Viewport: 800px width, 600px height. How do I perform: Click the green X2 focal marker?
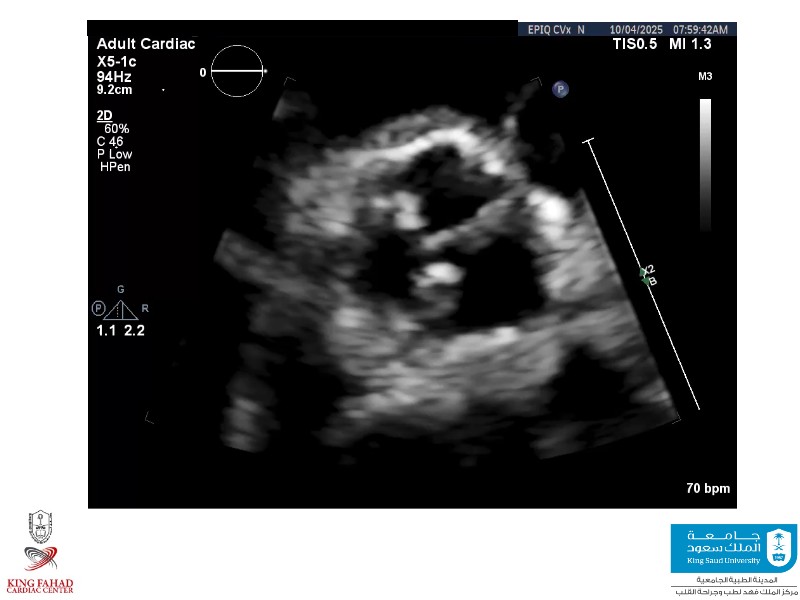point(648,270)
